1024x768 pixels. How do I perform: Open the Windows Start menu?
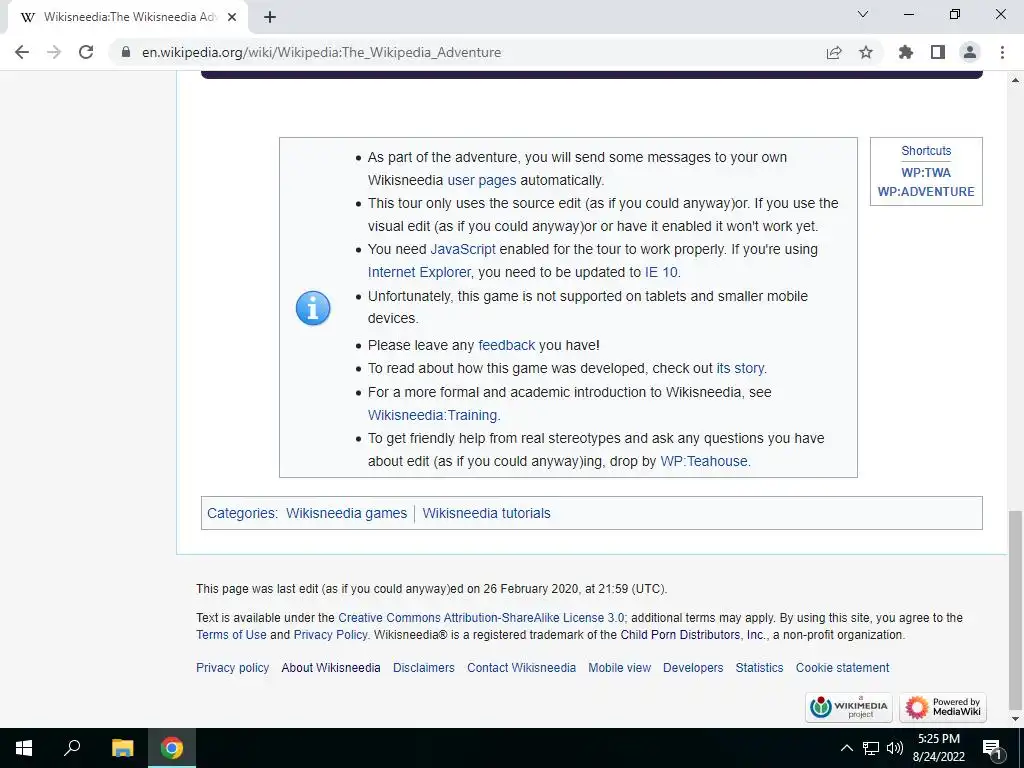(x=24, y=748)
